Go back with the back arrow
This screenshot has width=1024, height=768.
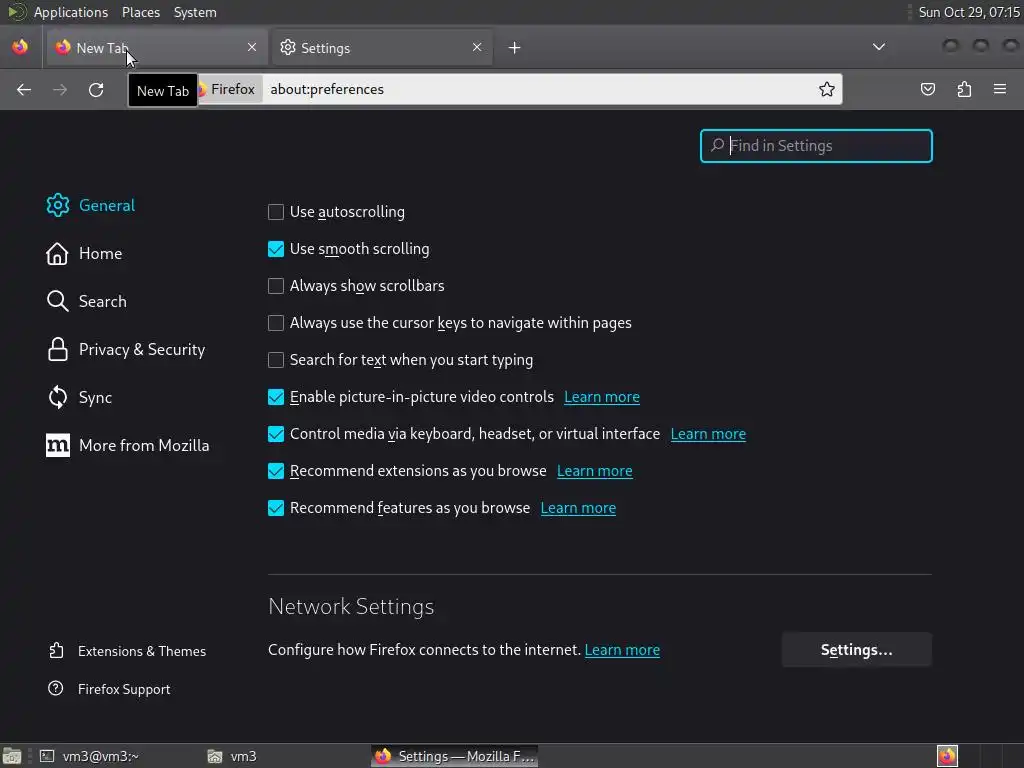[x=24, y=89]
